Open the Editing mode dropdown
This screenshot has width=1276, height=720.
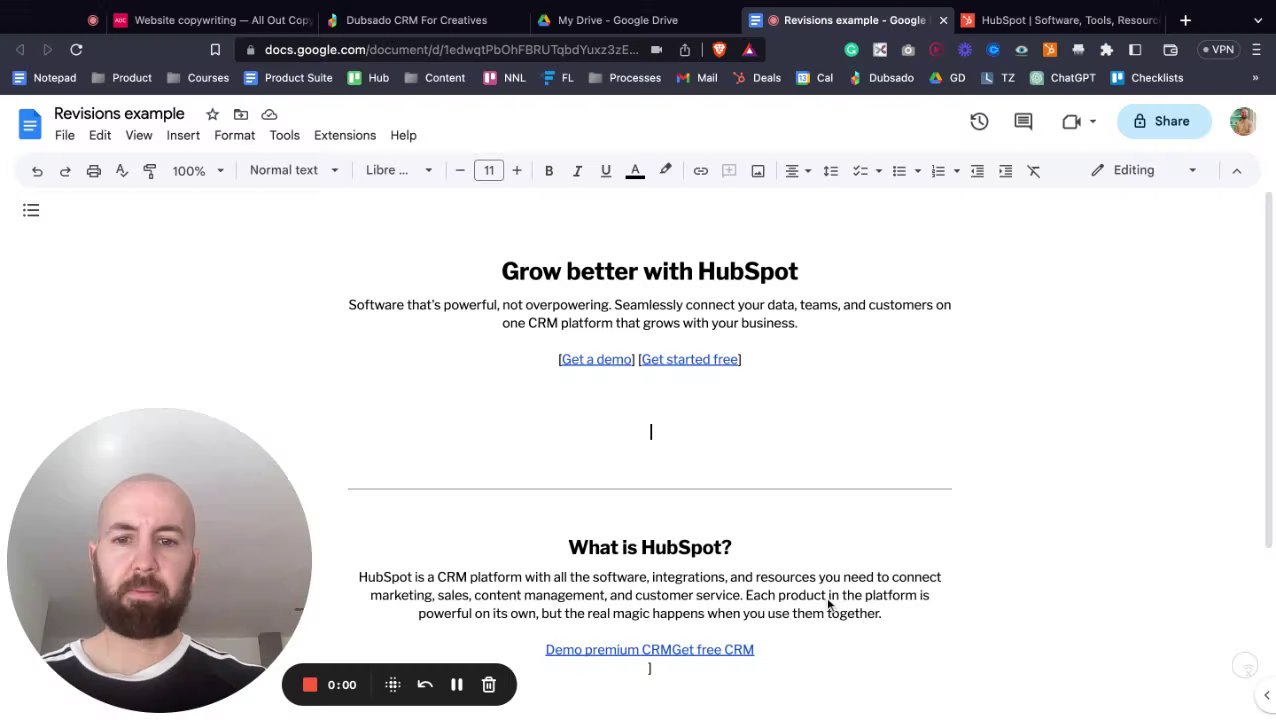click(x=1144, y=170)
